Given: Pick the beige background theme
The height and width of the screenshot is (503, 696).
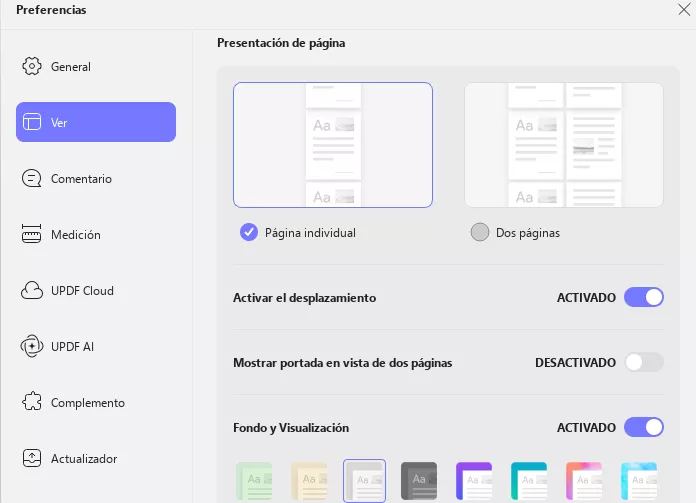Looking at the screenshot, I should click(x=309, y=481).
